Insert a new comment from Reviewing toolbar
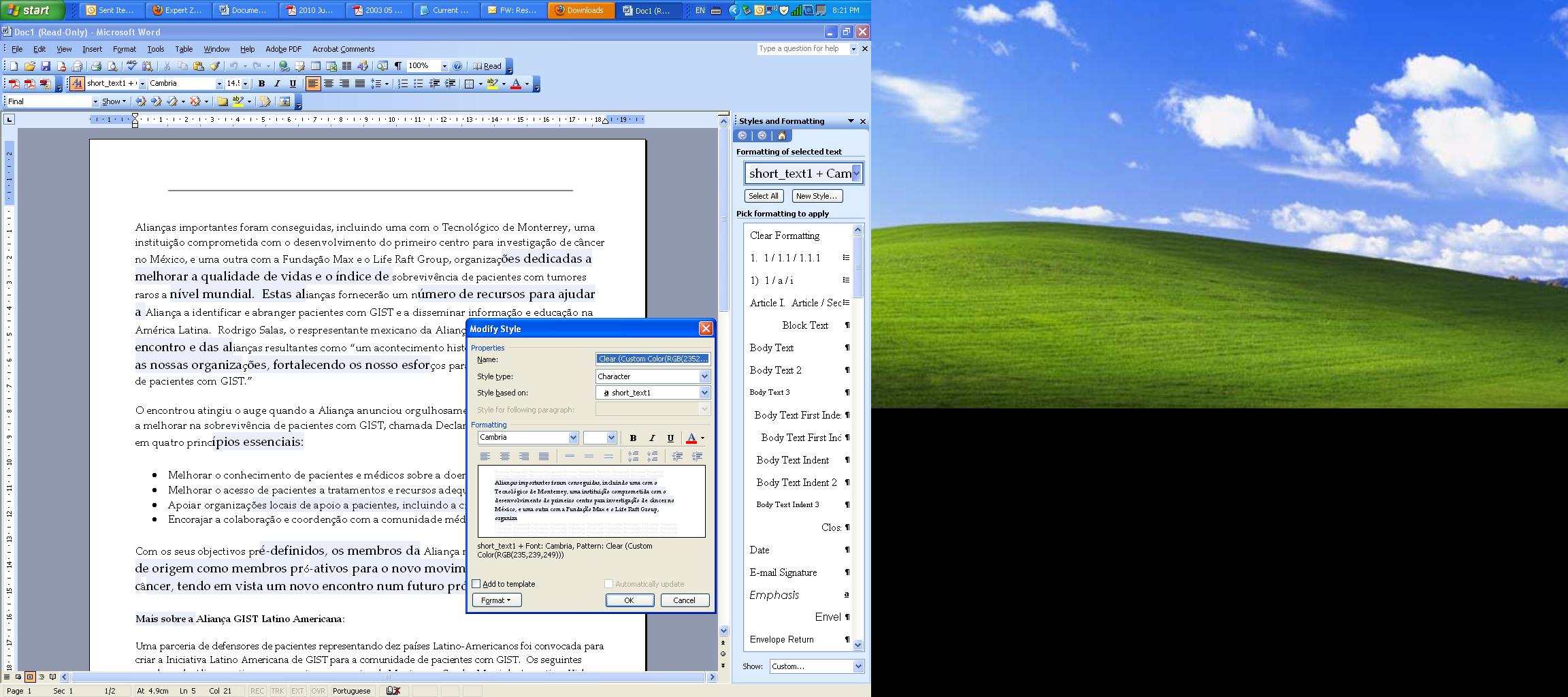The width and height of the screenshot is (1568, 697). (x=221, y=101)
